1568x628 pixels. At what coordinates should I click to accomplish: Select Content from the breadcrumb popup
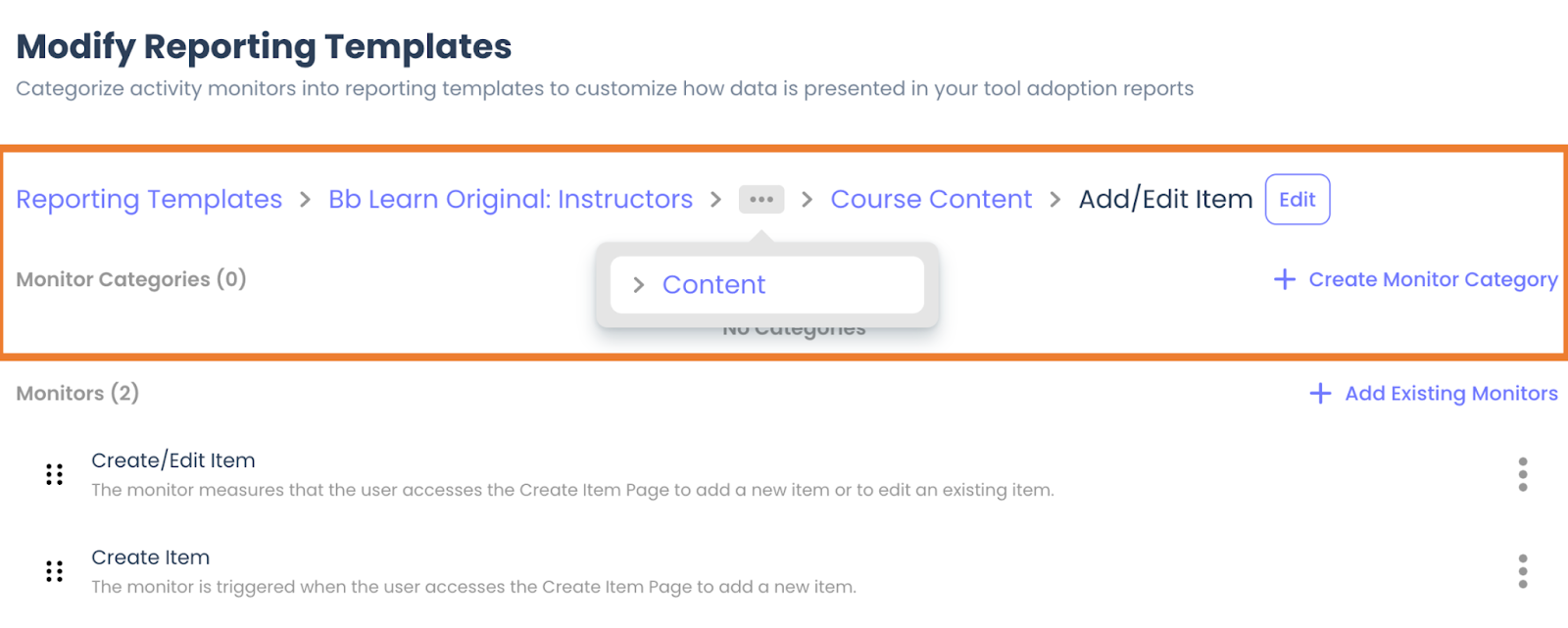713,285
